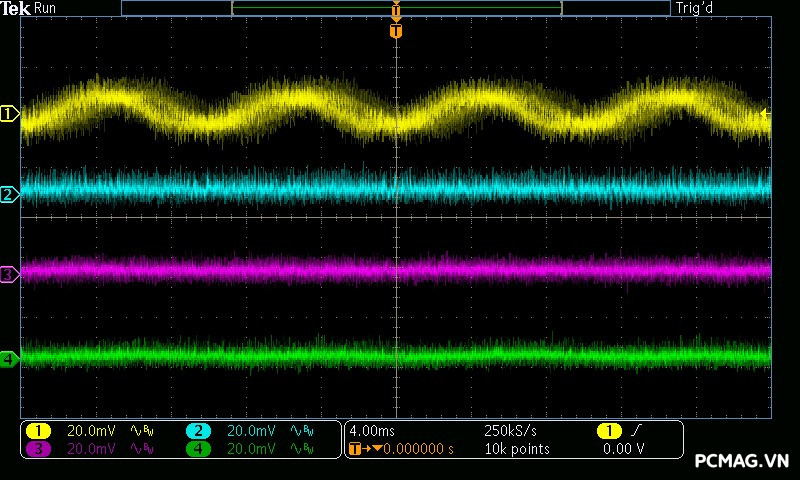Viewport: 800px width, 480px height.
Task: Select the magenta channel 3 badge
Action: coord(39,449)
